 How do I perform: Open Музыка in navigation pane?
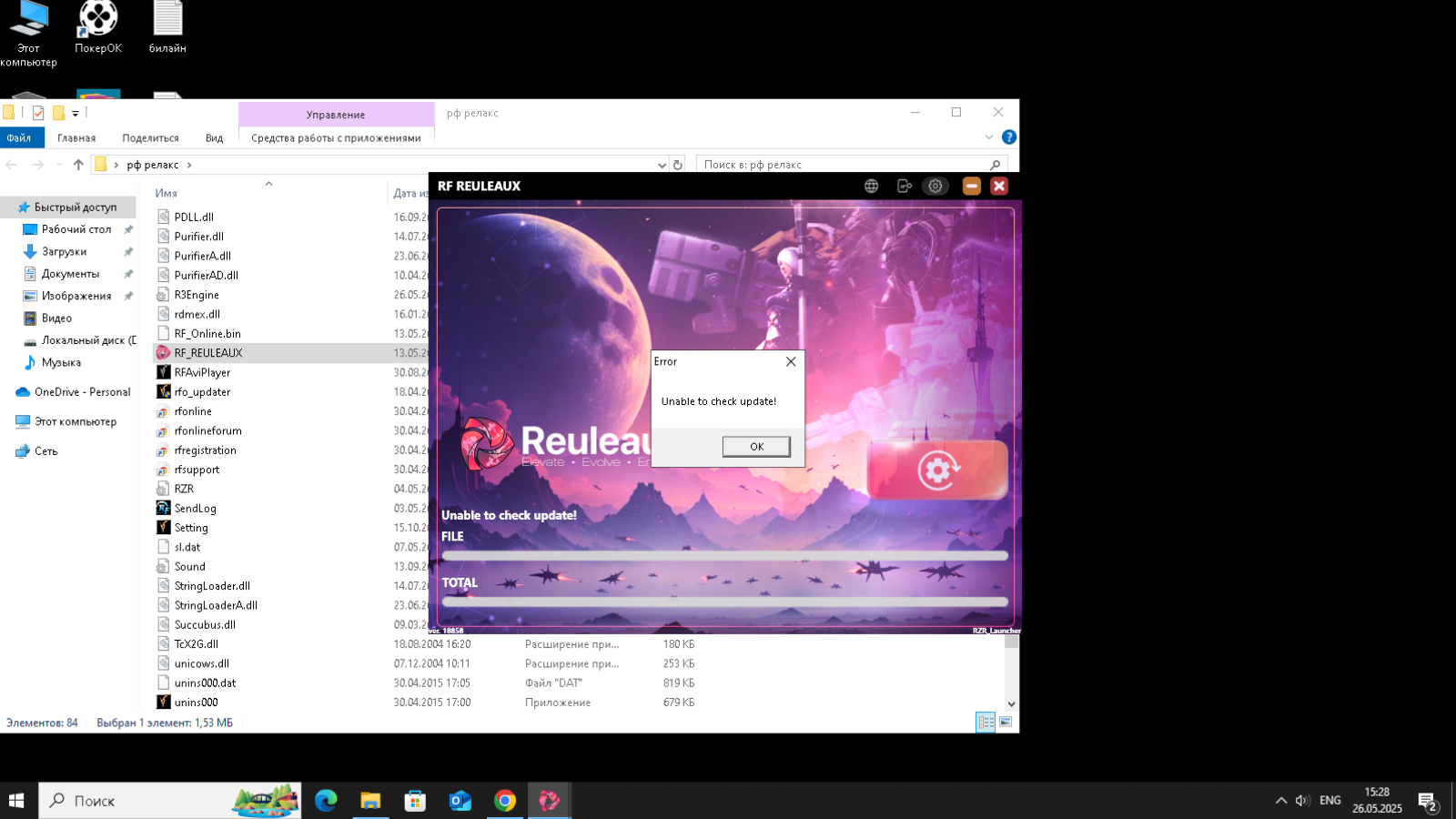[x=61, y=362]
